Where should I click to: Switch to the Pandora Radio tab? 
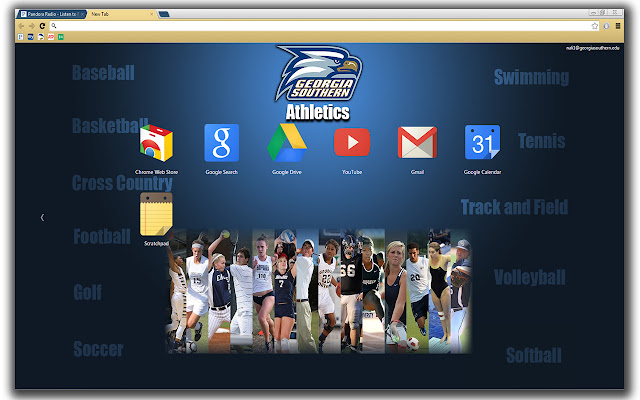point(51,14)
